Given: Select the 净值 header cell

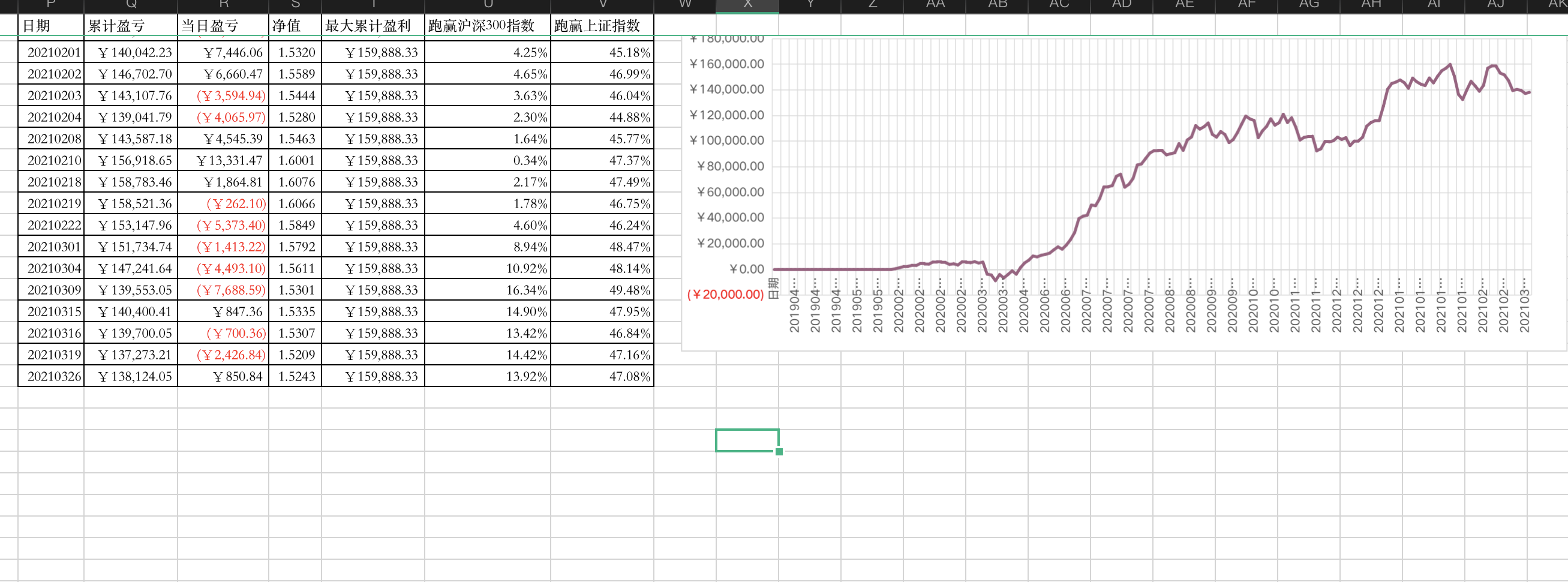Looking at the screenshot, I should pos(295,26).
